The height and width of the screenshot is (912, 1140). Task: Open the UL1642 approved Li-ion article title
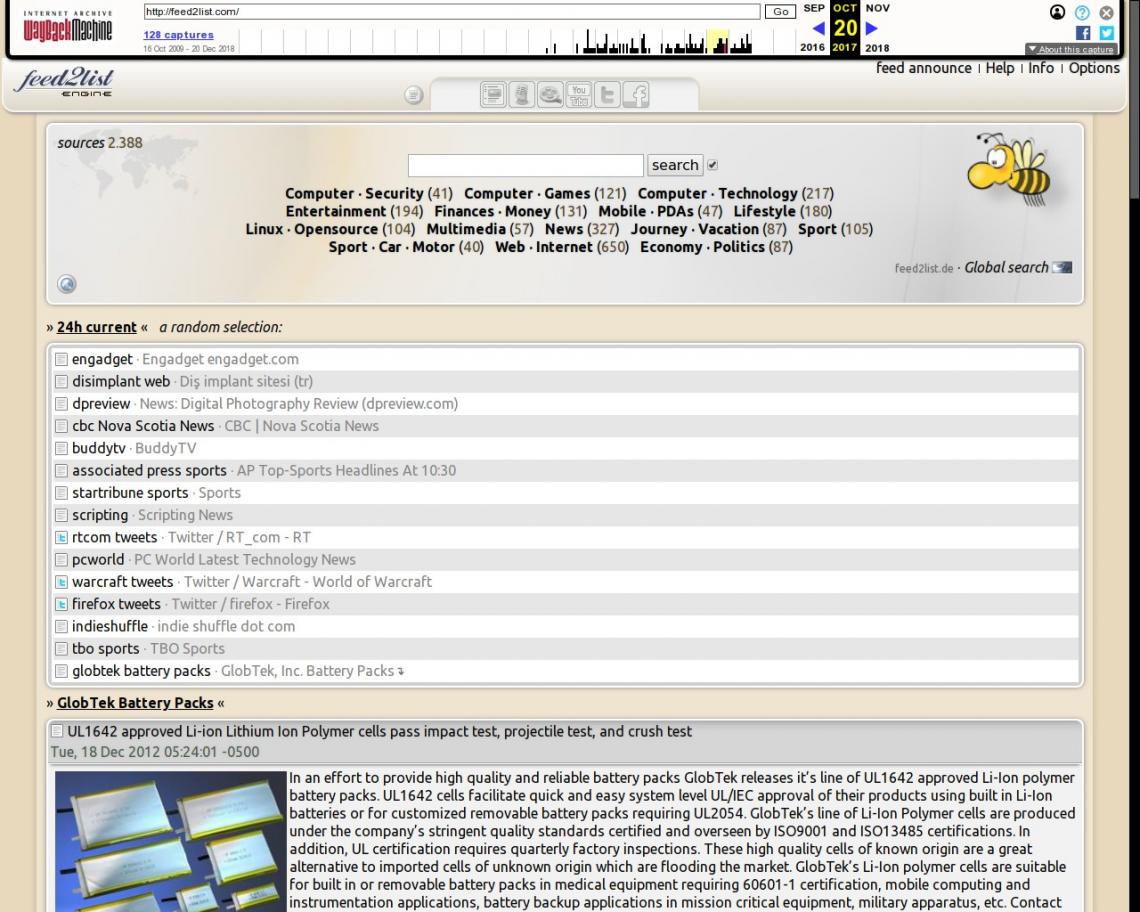(x=380, y=732)
